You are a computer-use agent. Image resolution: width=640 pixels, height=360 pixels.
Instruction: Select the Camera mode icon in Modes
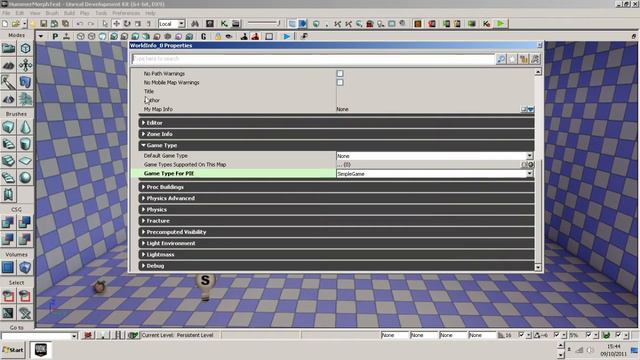tap(9, 49)
